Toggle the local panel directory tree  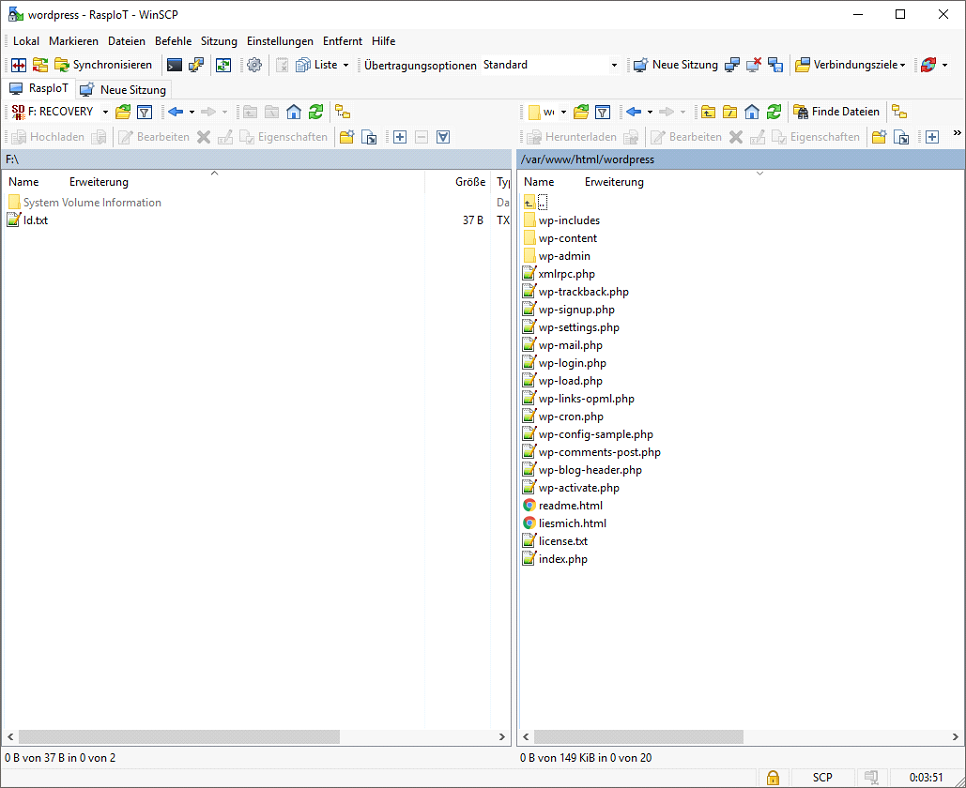(x=342, y=112)
